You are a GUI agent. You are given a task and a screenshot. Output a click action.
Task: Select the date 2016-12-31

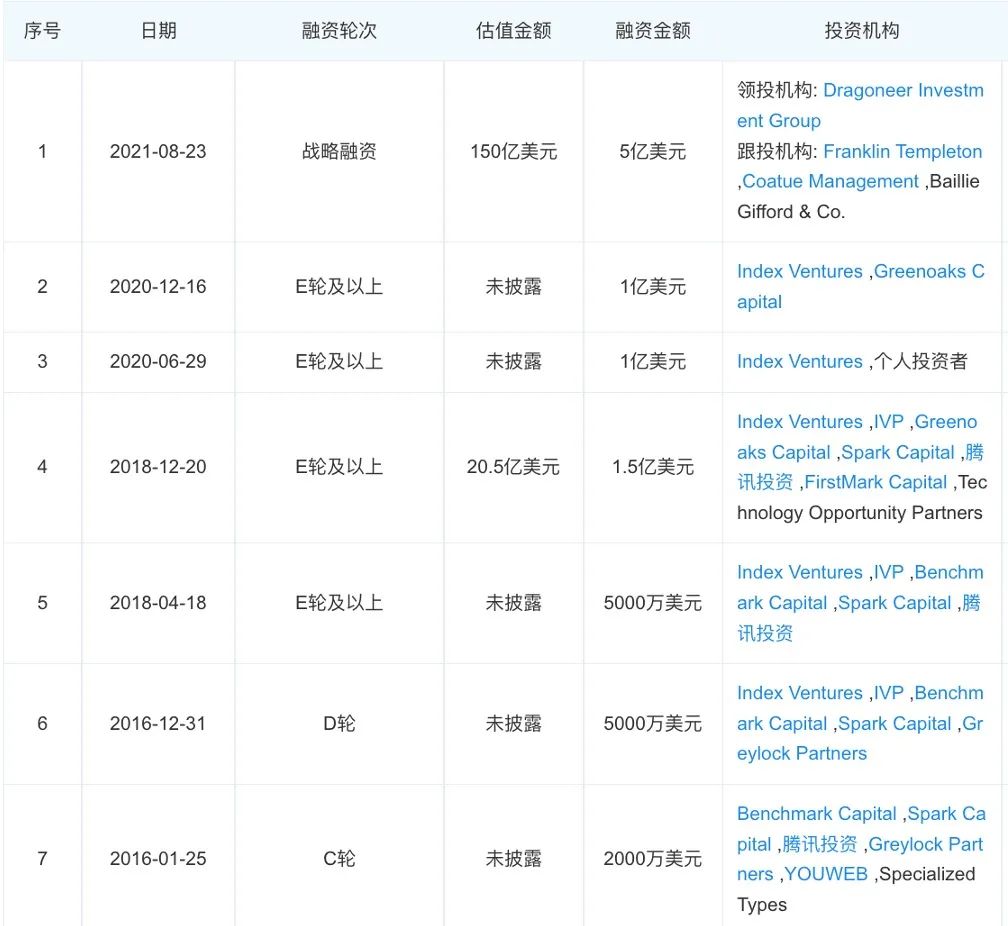(x=158, y=724)
